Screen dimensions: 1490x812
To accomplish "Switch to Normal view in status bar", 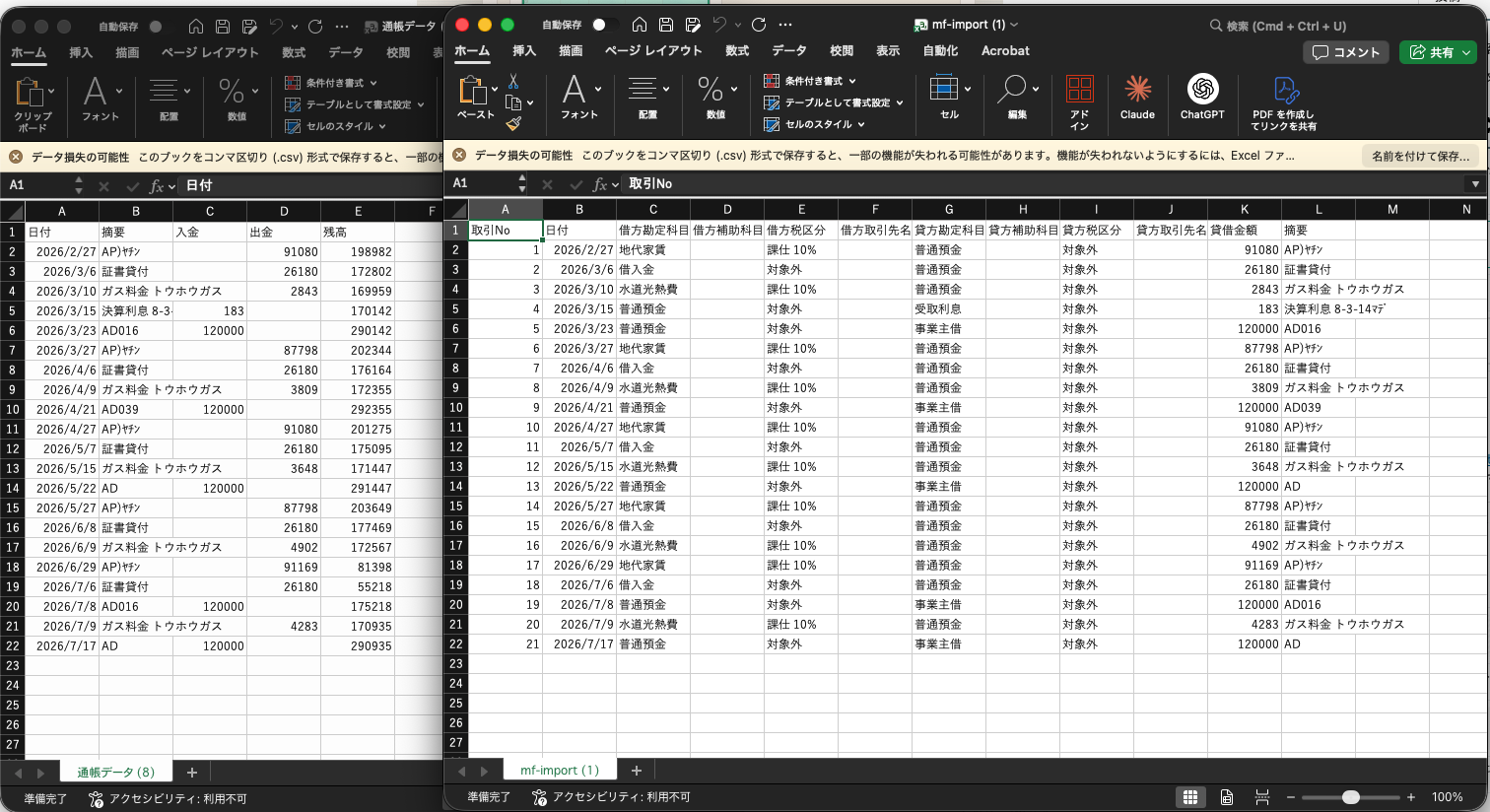I will coord(1190,797).
